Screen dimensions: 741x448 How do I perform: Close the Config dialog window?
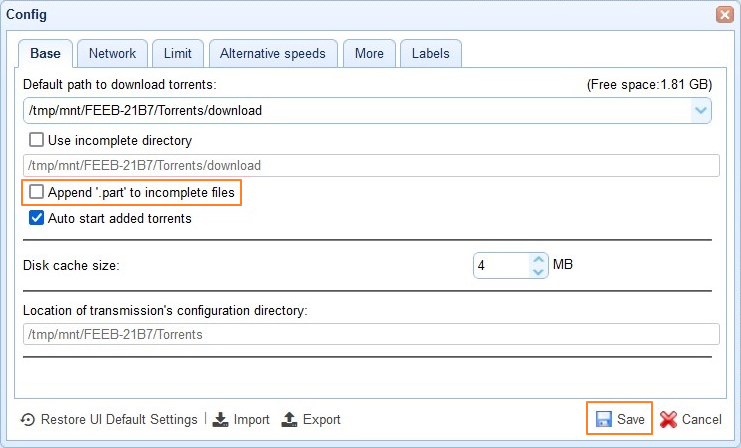coord(724,15)
